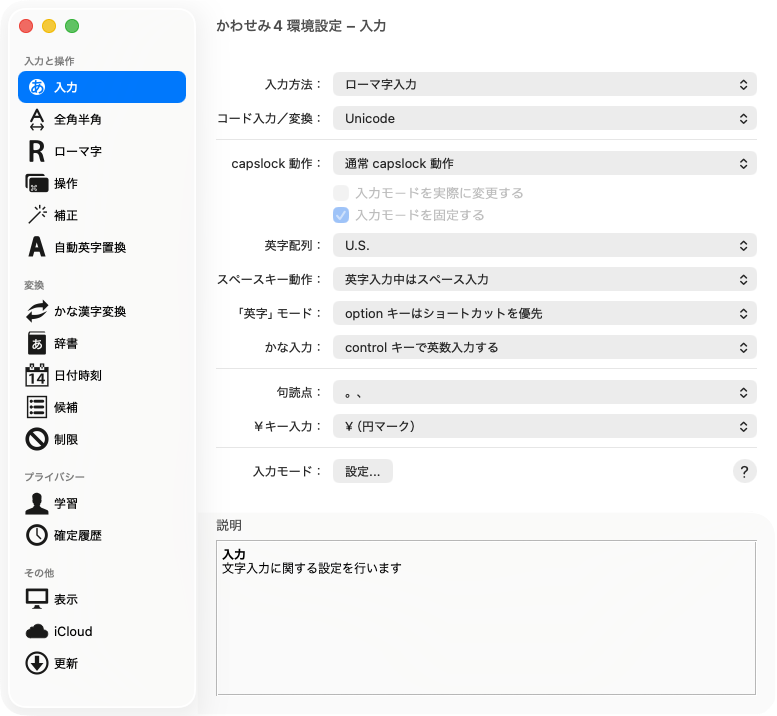Open the 入力方法 ローマ字入力 dropdown

click(x=544, y=85)
